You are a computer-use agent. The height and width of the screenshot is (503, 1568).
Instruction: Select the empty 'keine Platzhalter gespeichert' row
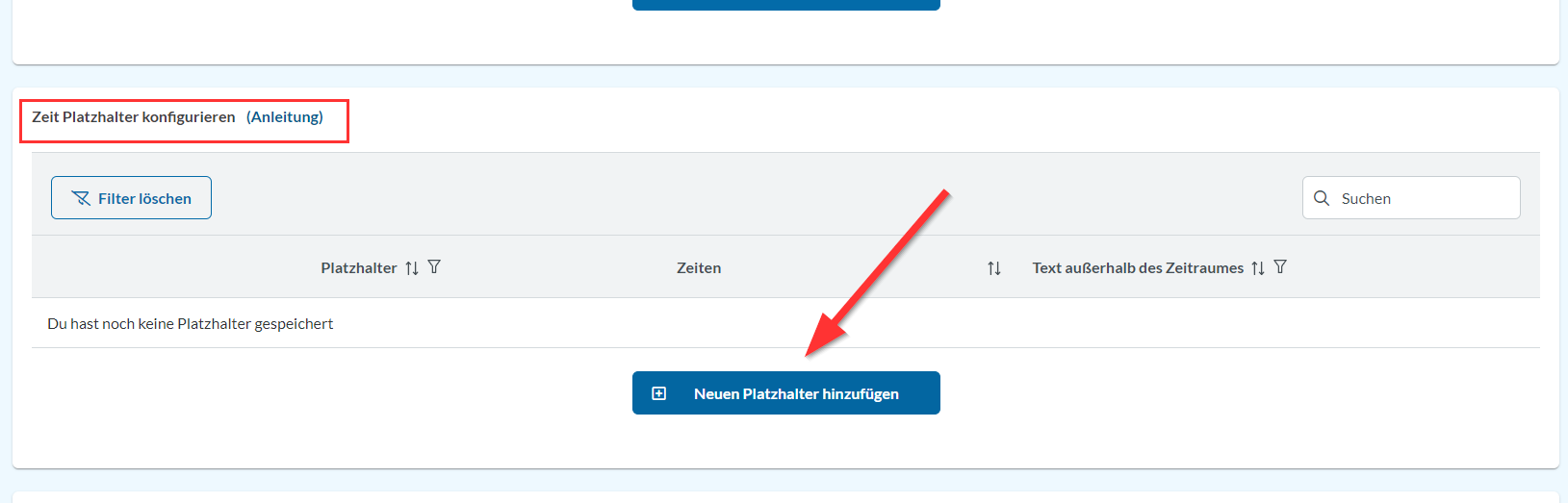click(191, 324)
